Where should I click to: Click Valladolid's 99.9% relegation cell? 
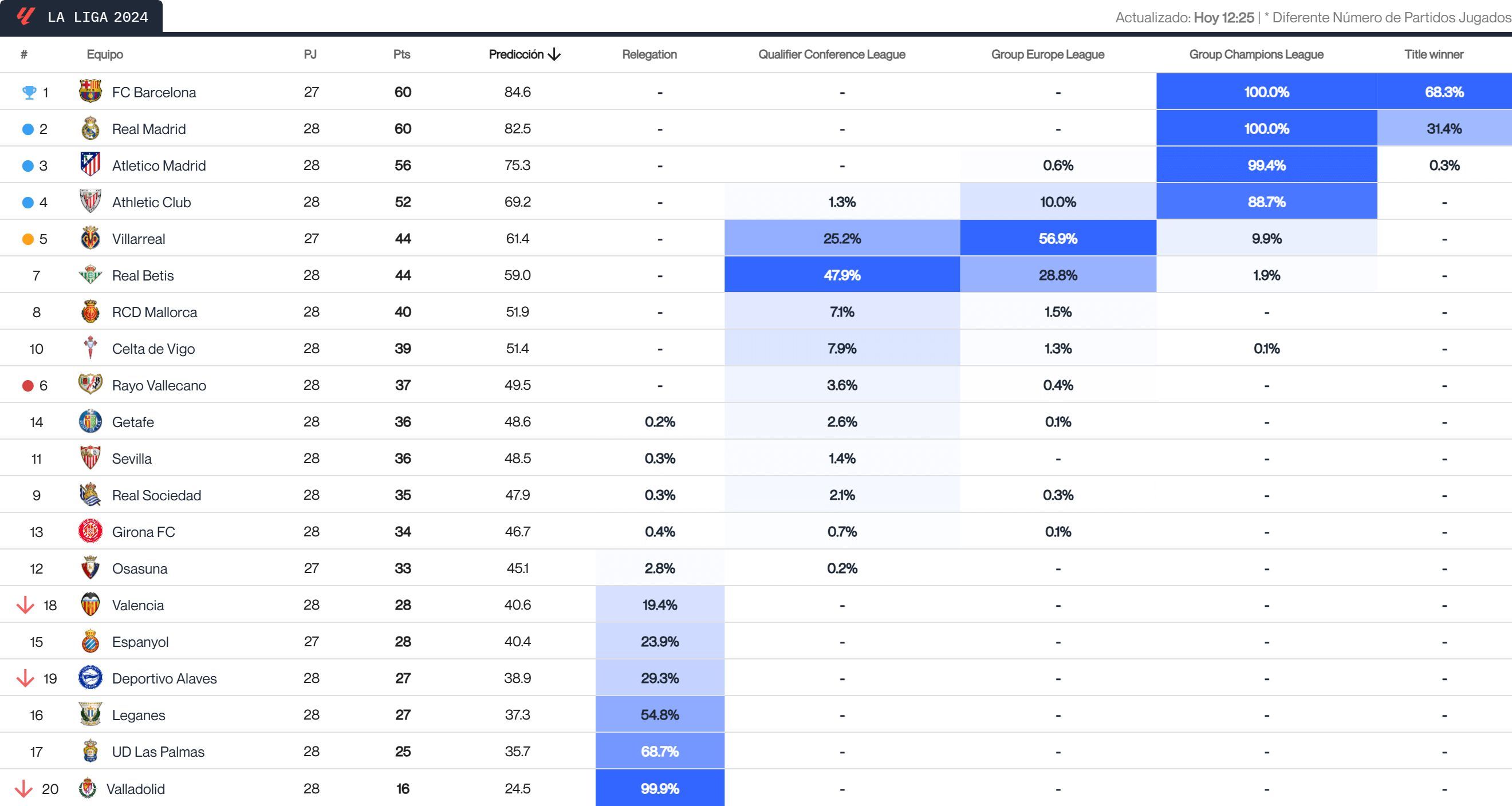pyautogui.click(x=659, y=788)
